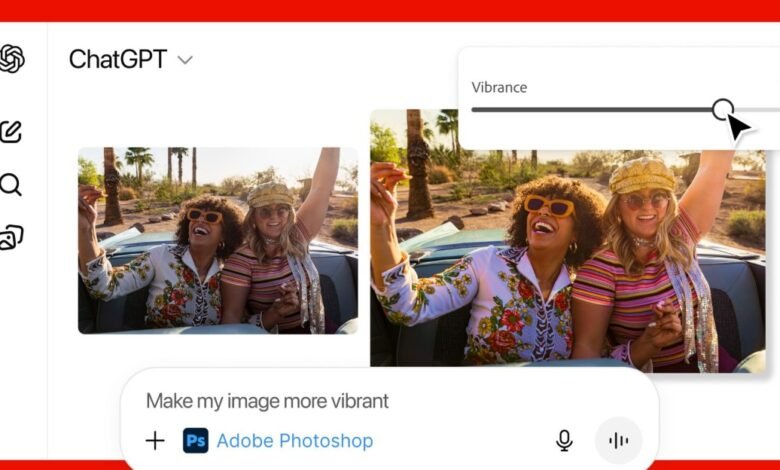Viewport: 780px width, 470px height.
Task: Click the ChatGPT title text
Action: click(118, 59)
